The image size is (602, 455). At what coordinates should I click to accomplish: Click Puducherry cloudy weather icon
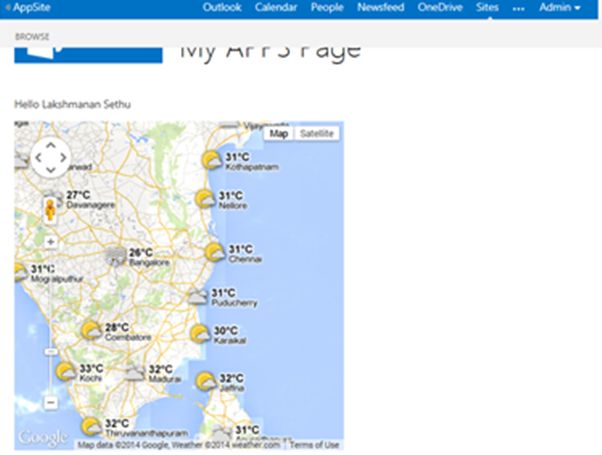point(198,297)
